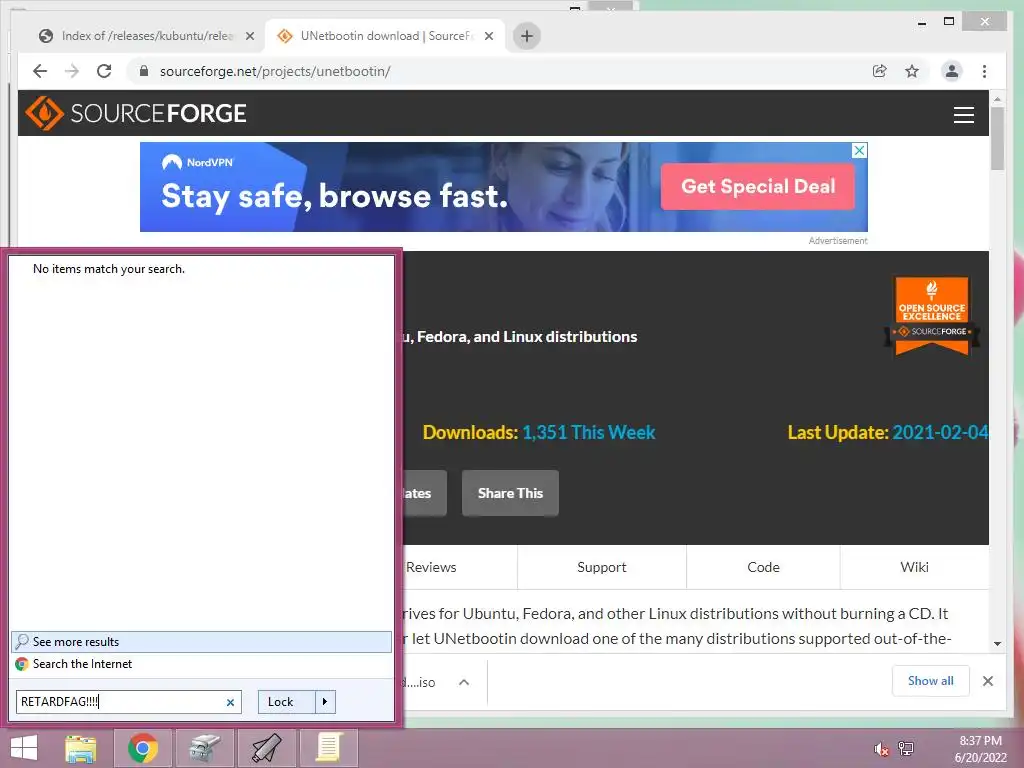Open the notes scroll icon in taskbar
This screenshot has height=768, width=1024.
328,748
